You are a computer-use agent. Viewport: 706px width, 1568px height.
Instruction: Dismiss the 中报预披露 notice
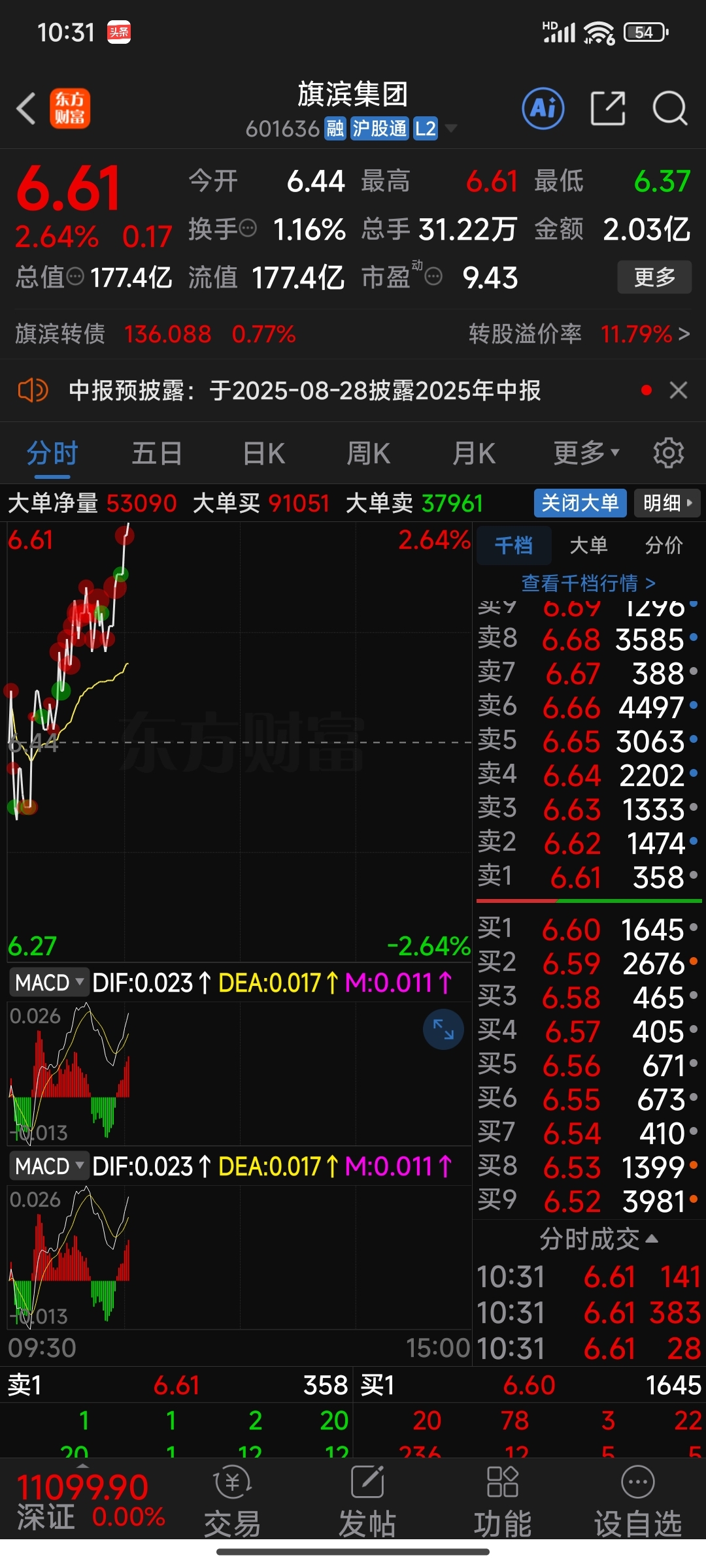click(679, 390)
